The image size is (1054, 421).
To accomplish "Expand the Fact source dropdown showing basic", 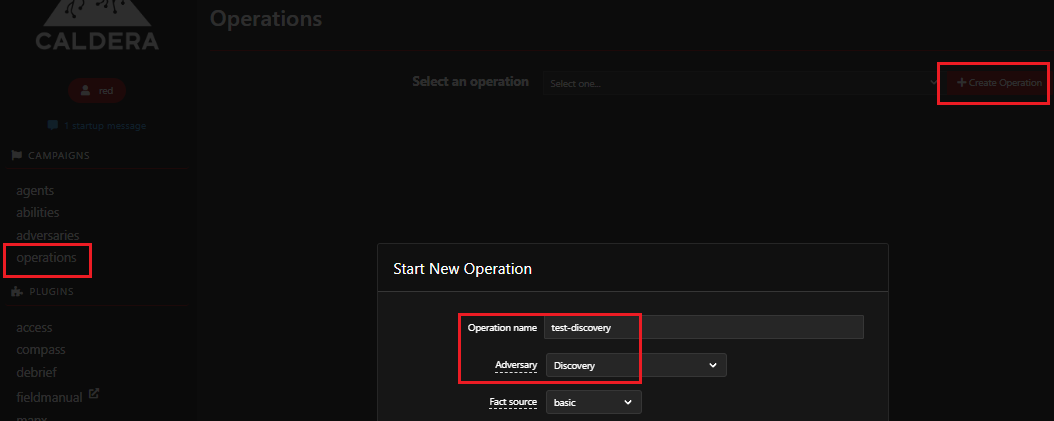I will 594,402.
